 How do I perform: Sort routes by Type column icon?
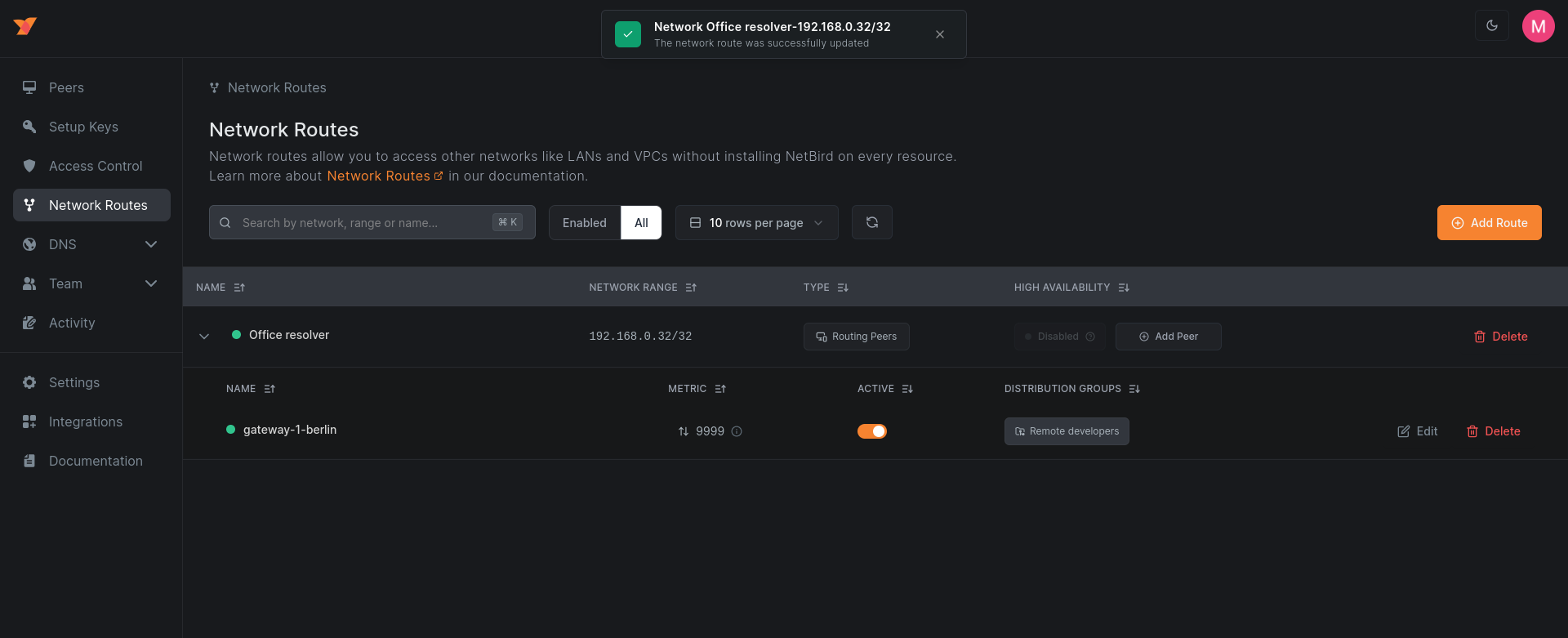coord(843,288)
